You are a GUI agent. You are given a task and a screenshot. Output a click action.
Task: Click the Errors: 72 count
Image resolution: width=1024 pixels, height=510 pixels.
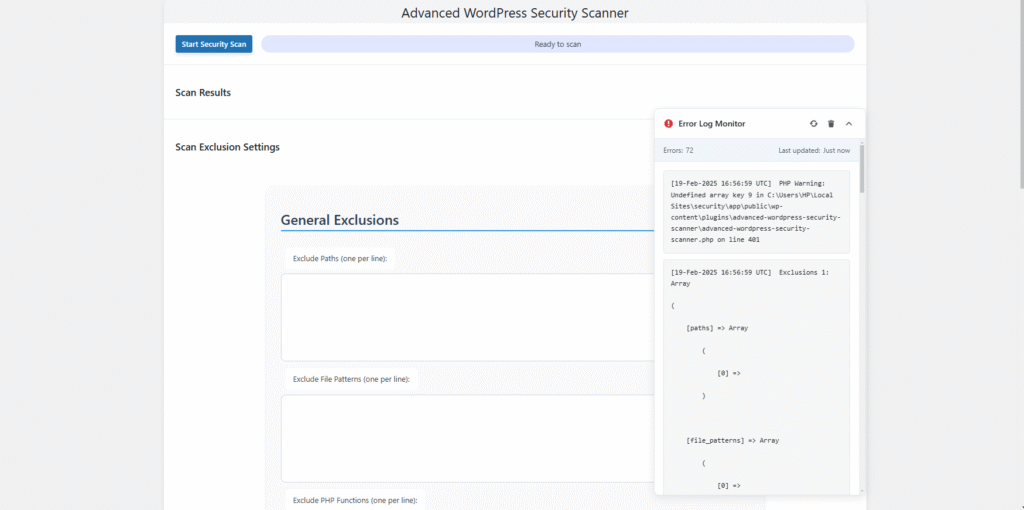(679, 150)
